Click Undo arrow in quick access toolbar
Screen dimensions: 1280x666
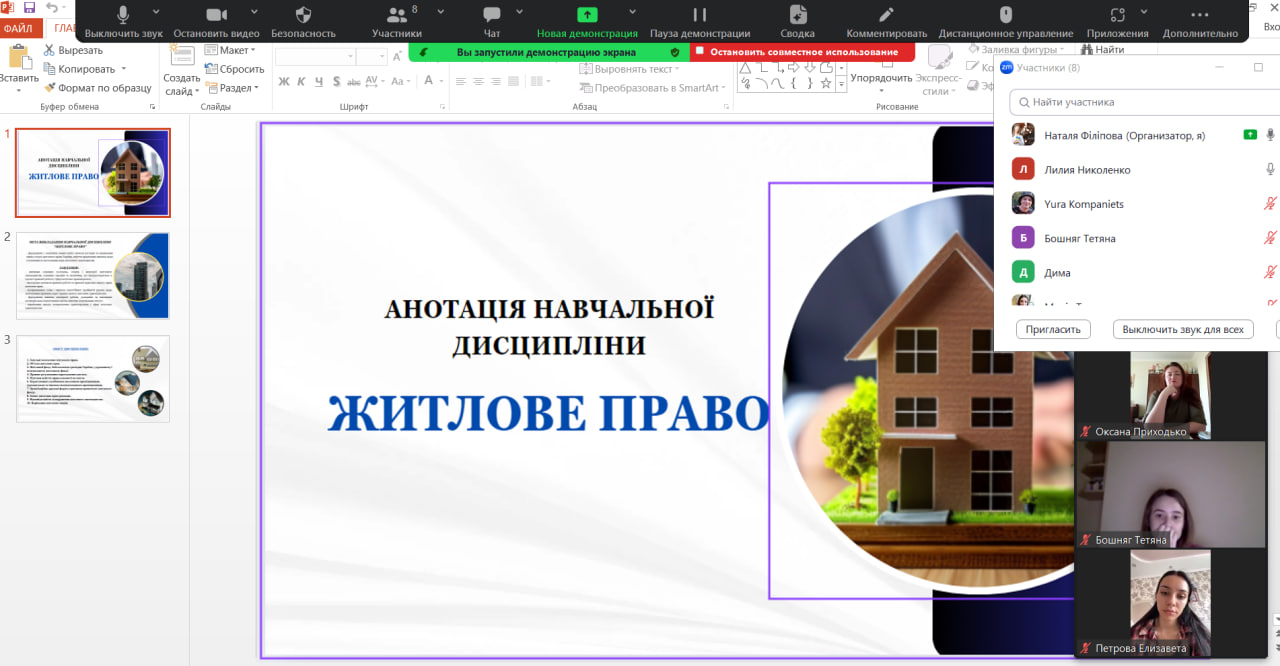tap(51, 7)
